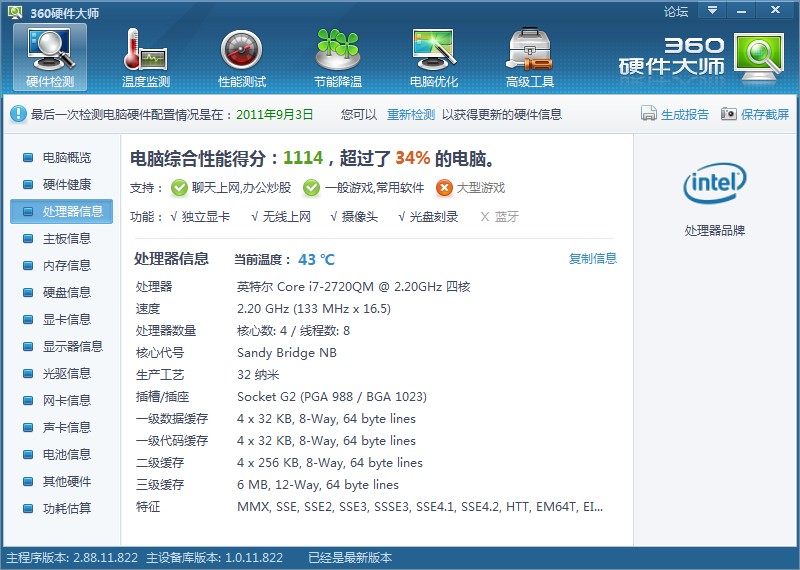800x570 pixels.
Task: Click the 生成报告 printer icon
Action: pos(648,114)
